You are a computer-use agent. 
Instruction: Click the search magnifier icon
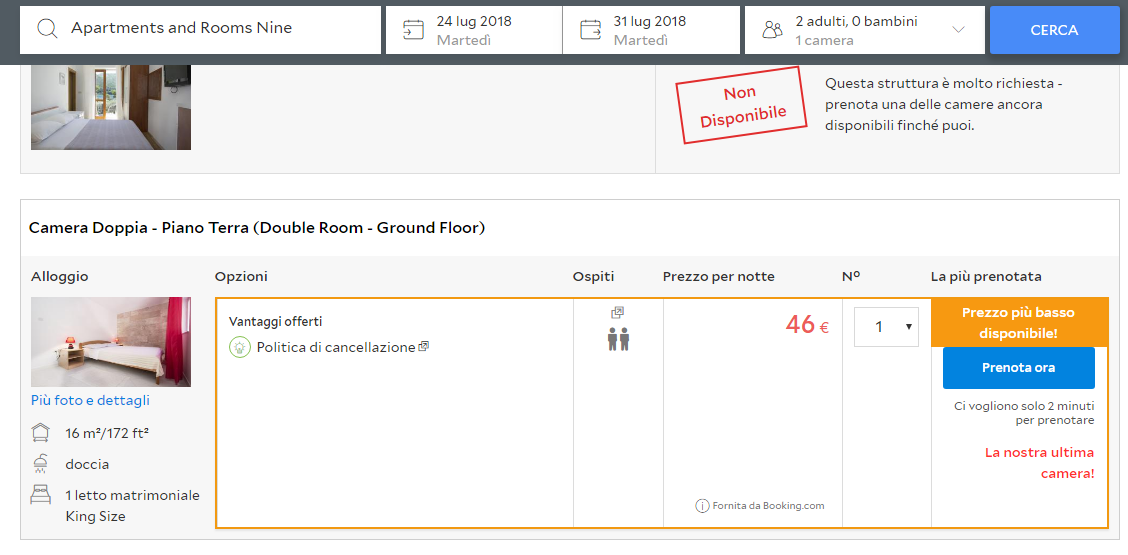click(47, 29)
